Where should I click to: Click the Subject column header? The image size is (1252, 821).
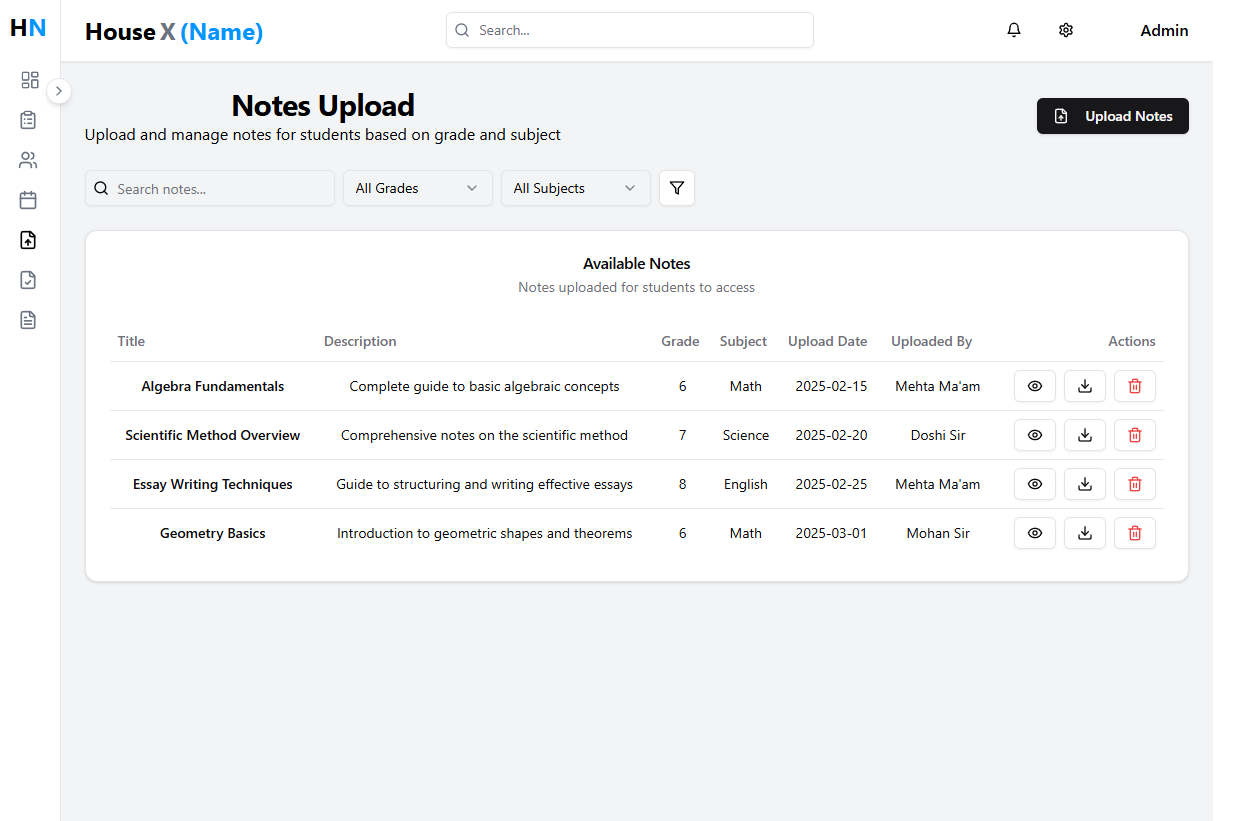[743, 341]
